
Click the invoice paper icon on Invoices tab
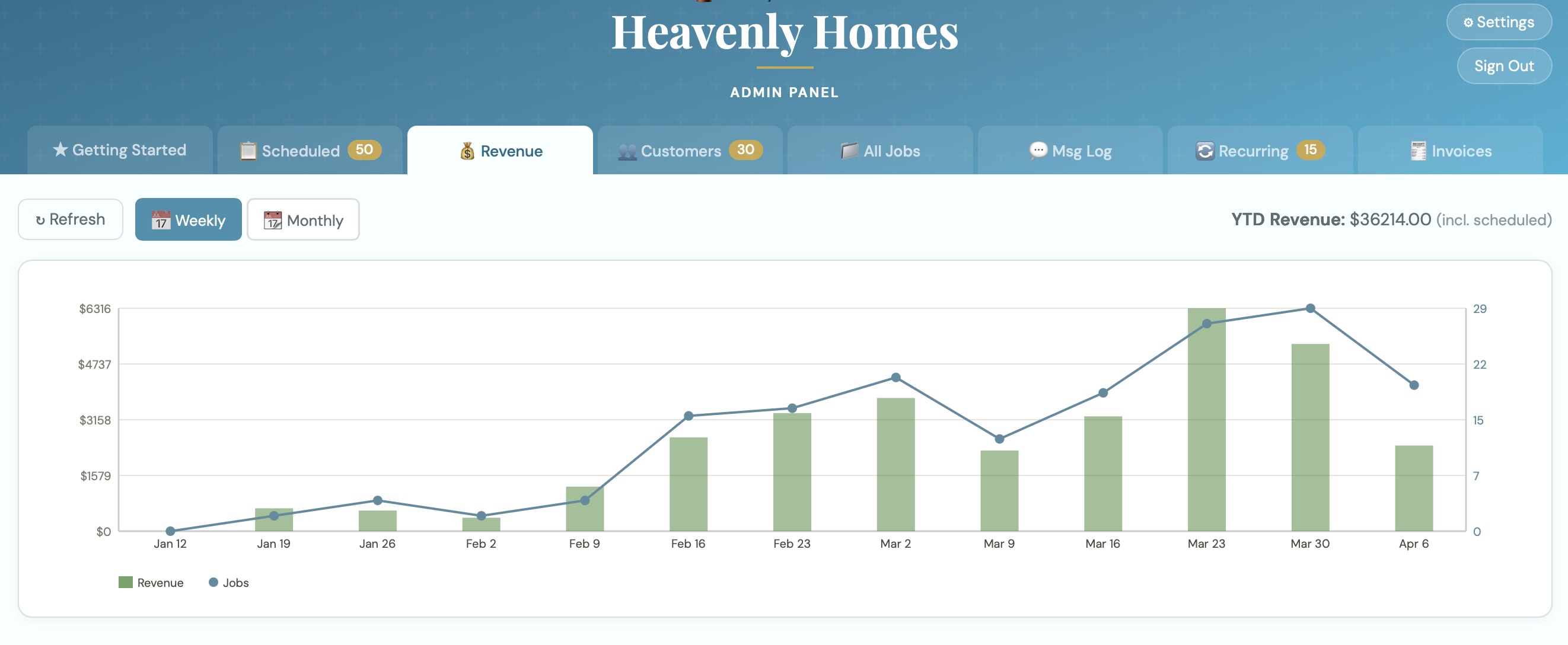(1419, 151)
